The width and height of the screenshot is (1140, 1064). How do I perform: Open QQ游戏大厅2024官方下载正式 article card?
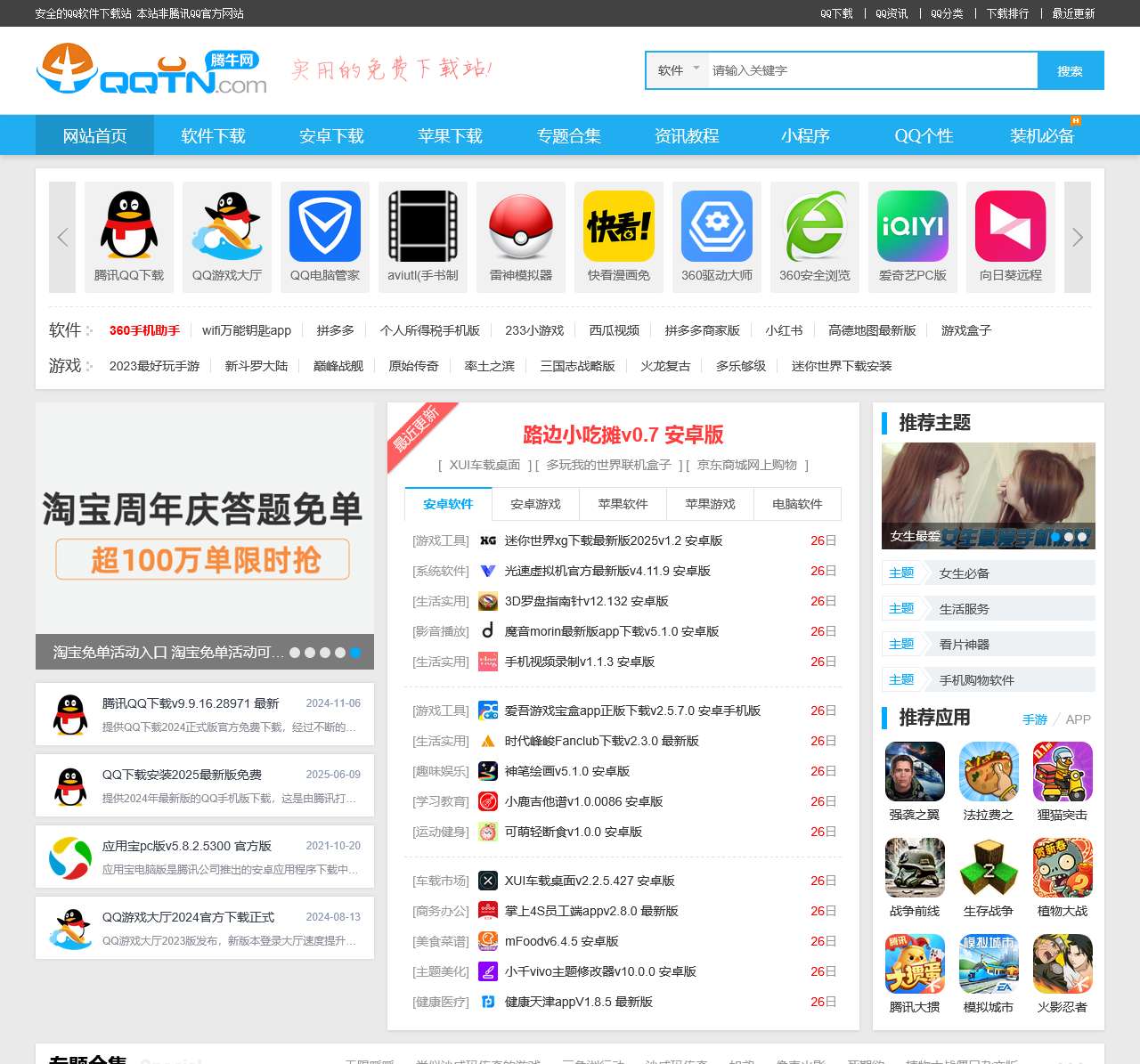point(205,928)
